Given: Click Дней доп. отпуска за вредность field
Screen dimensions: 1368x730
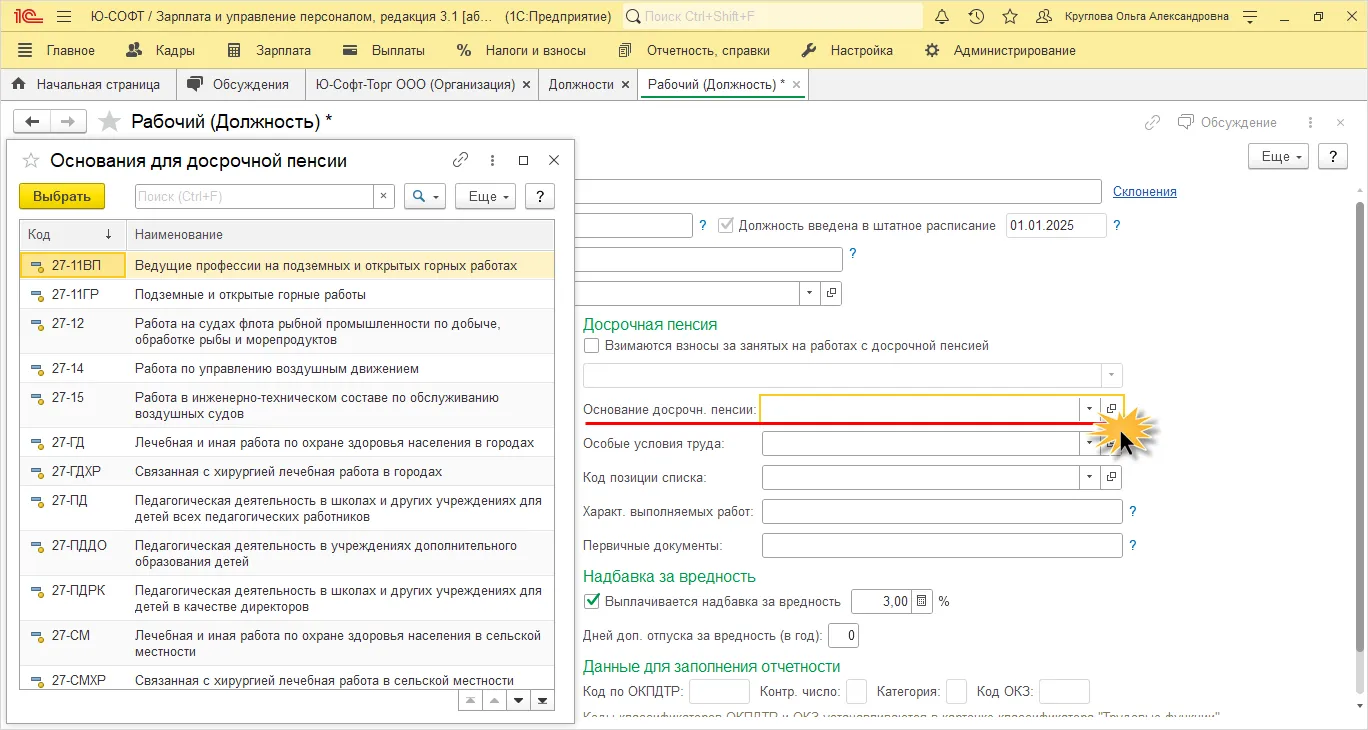Looking at the screenshot, I should [x=844, y=635].
